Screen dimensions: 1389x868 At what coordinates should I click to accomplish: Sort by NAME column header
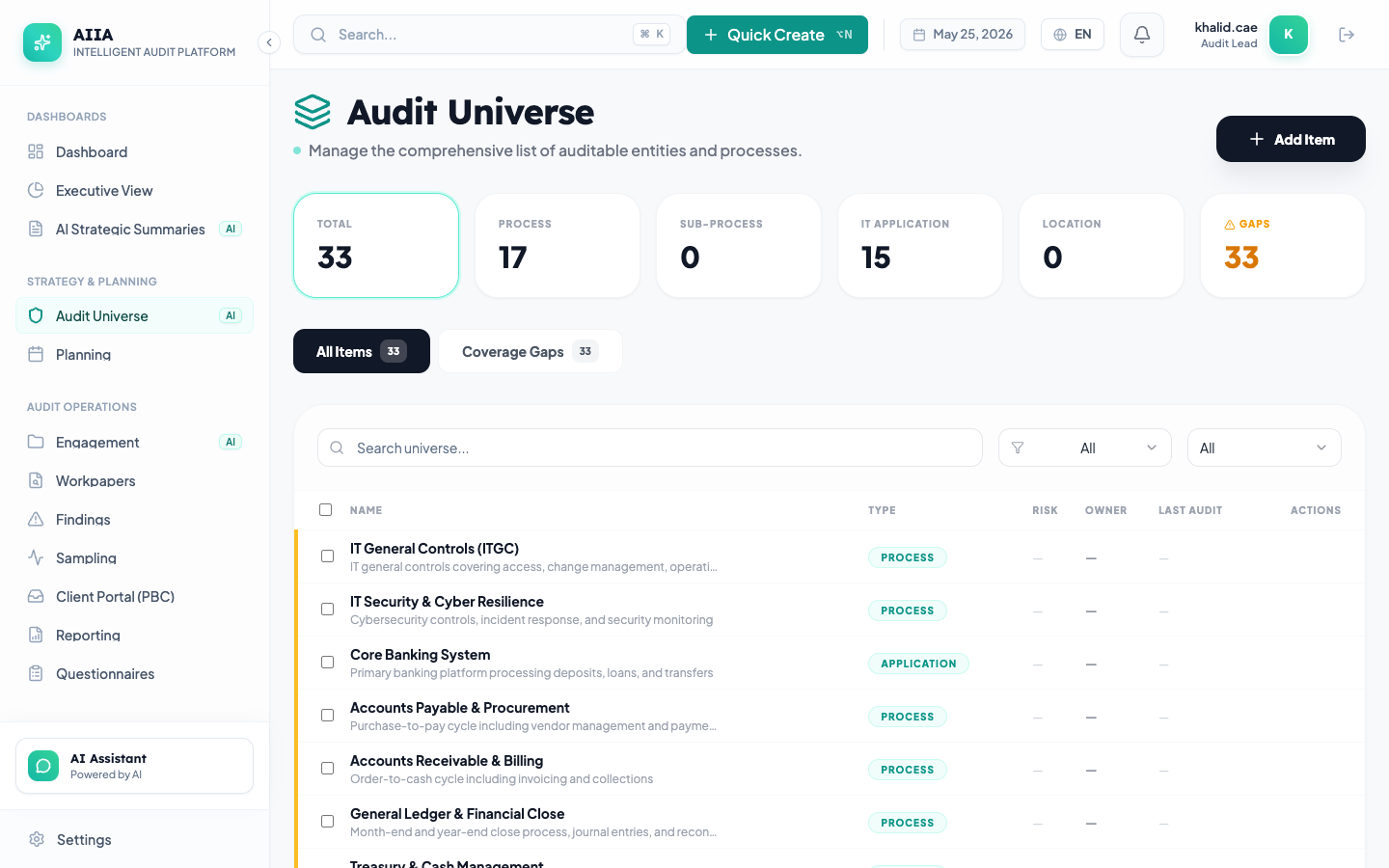(x=366, y=510)
